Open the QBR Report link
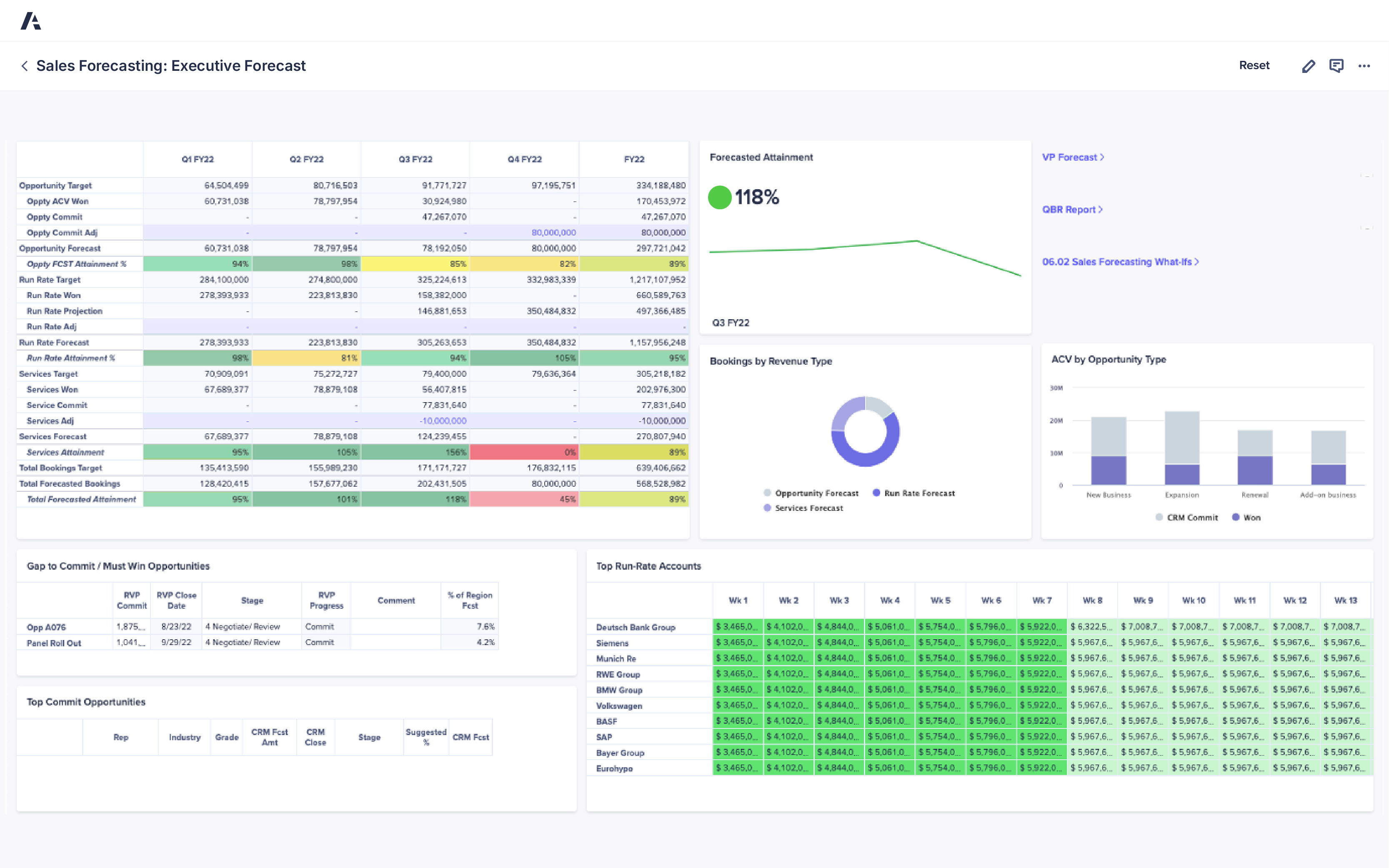This screenshot has width=1389, height=868. (x=1073, y=209)
